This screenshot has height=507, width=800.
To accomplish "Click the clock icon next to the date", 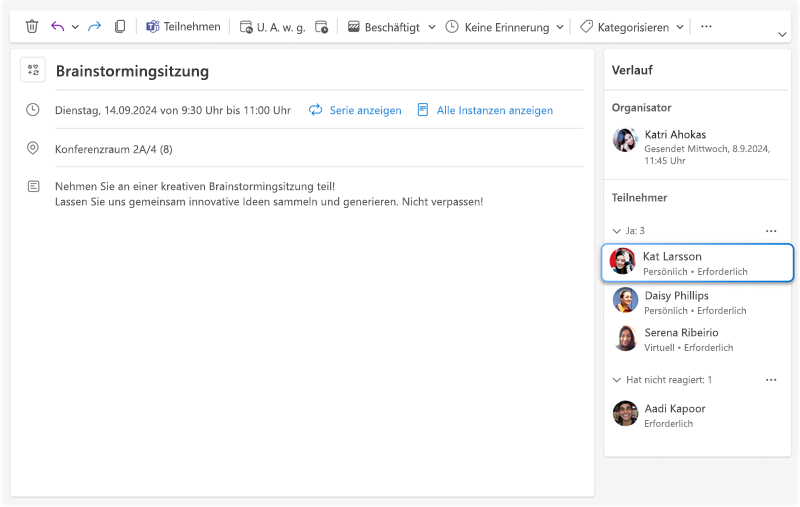I will pyautogui.click(x=33, y=110).
